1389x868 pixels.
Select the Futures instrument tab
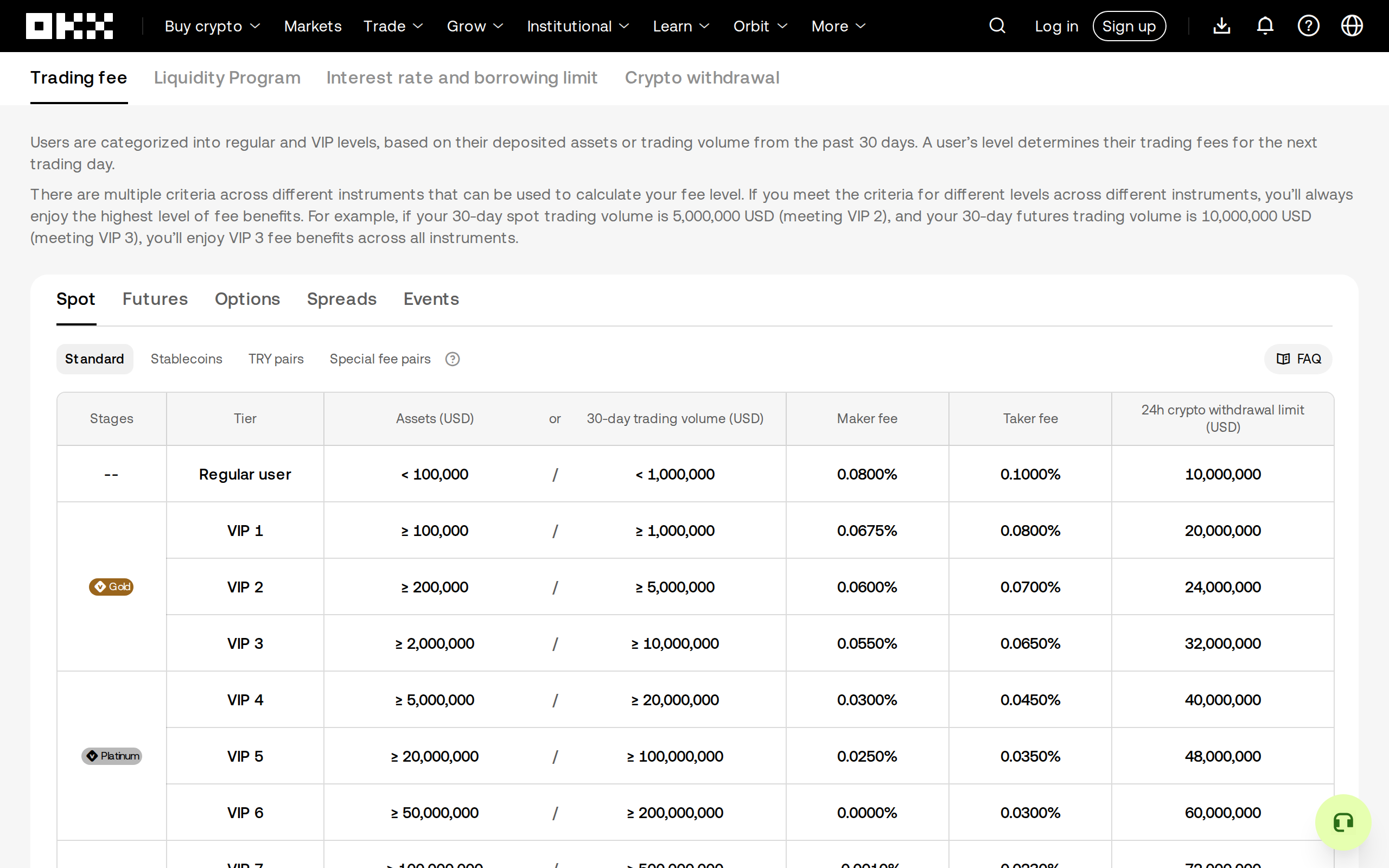point(155,299)
